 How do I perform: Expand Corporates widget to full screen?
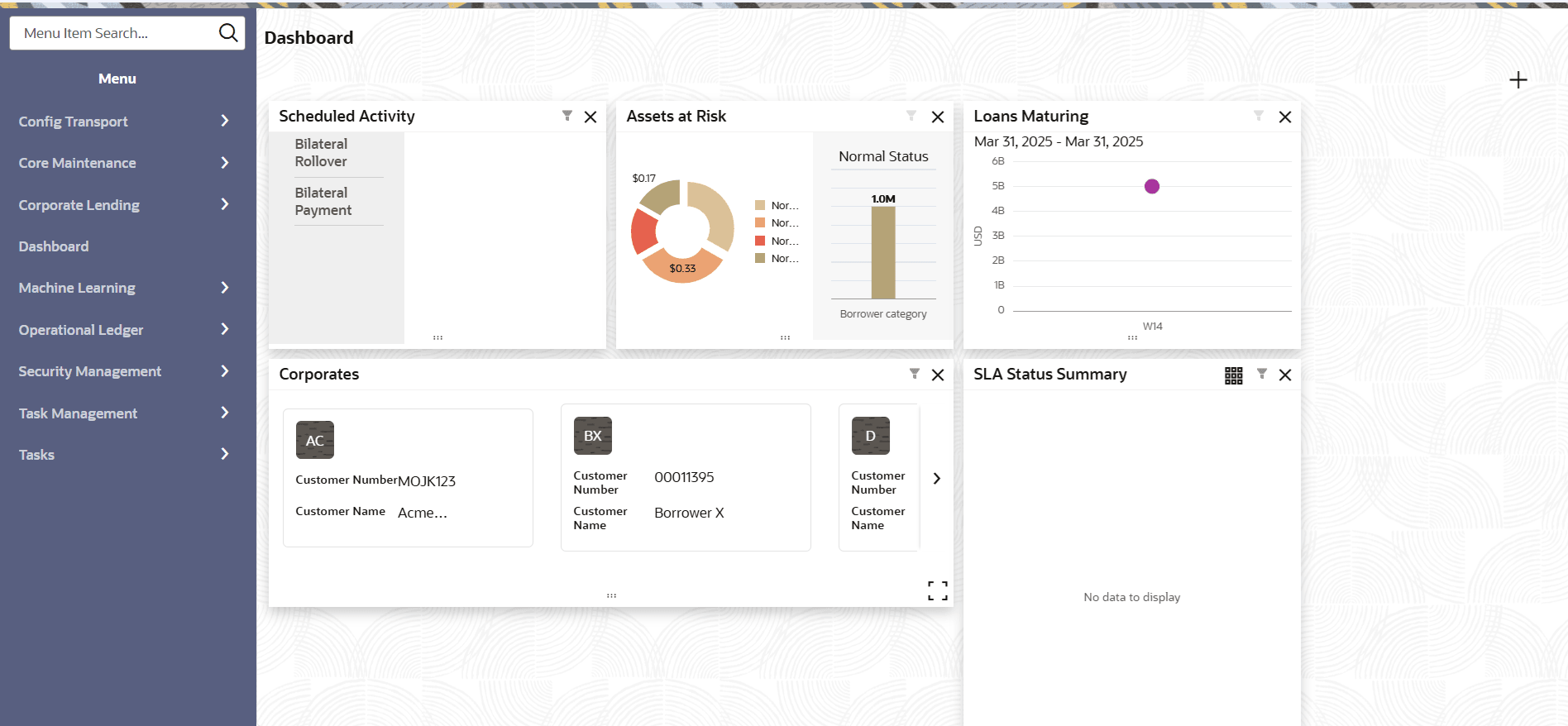[x=937, y=590]
